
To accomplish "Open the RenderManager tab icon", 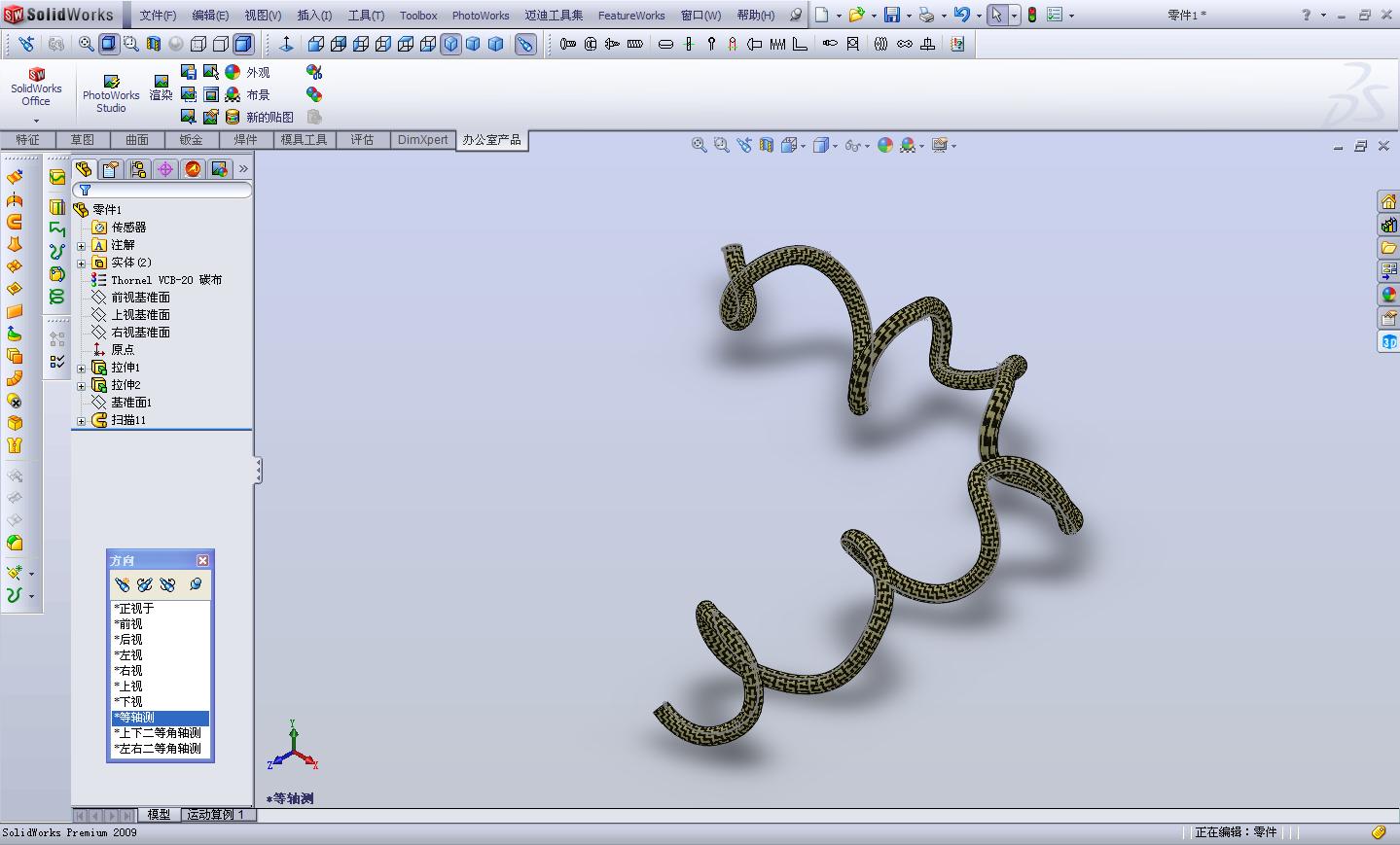I will tap(220, 169).
